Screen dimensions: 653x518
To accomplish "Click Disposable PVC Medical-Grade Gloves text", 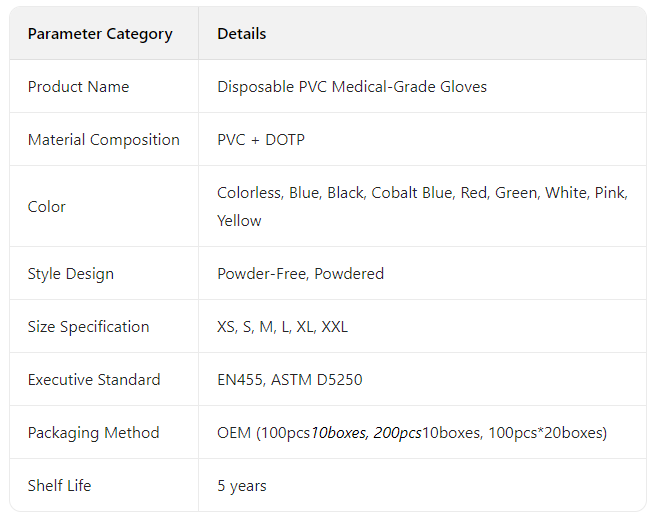I will tap(352, 87).
